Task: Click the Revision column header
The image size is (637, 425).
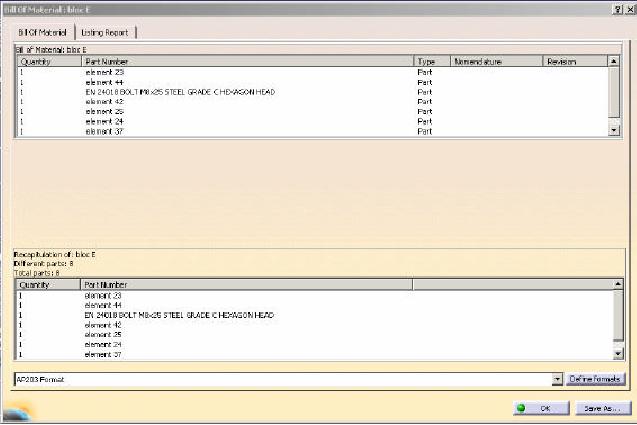Action: pos(575,62)
